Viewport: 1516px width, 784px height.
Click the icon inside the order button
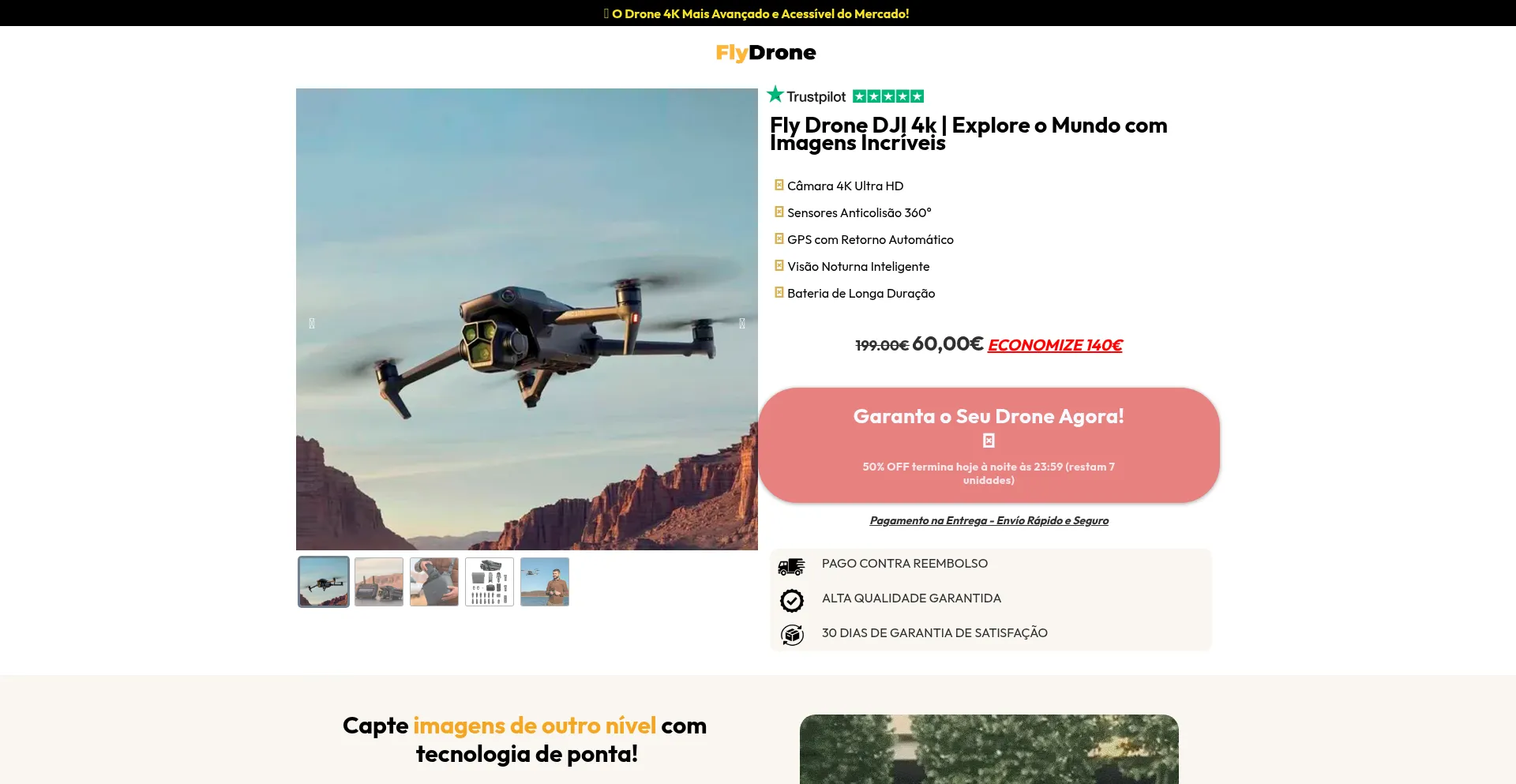(x=989, y=441)
